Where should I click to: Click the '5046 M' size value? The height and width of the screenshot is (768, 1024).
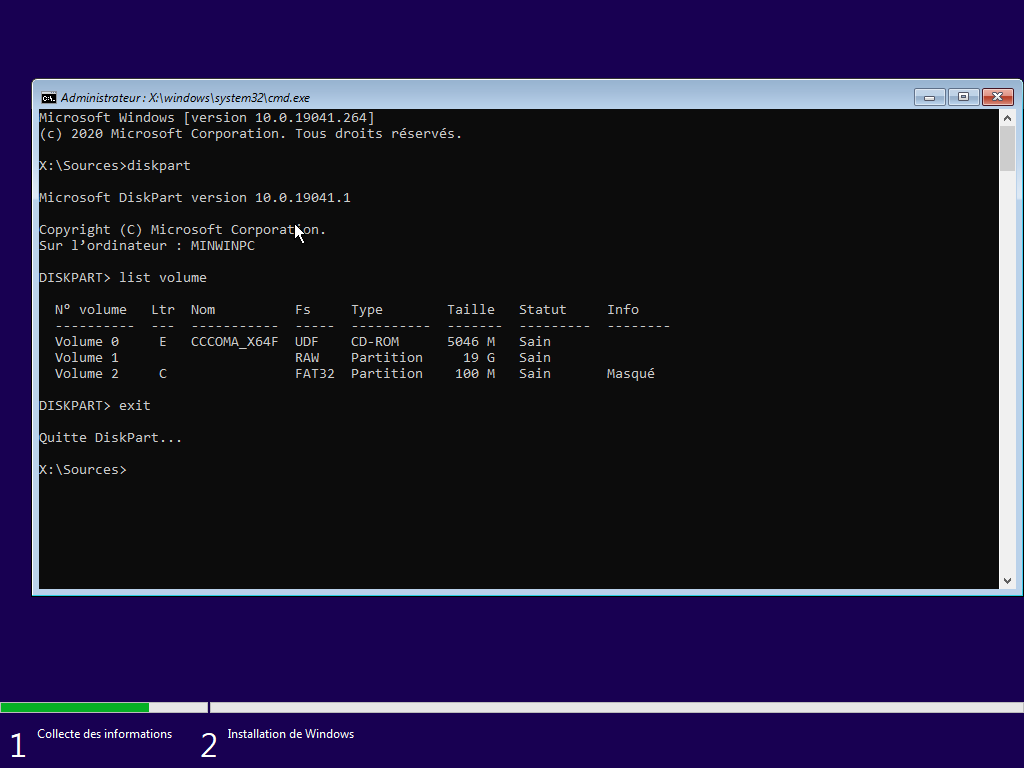click(471, 342)
